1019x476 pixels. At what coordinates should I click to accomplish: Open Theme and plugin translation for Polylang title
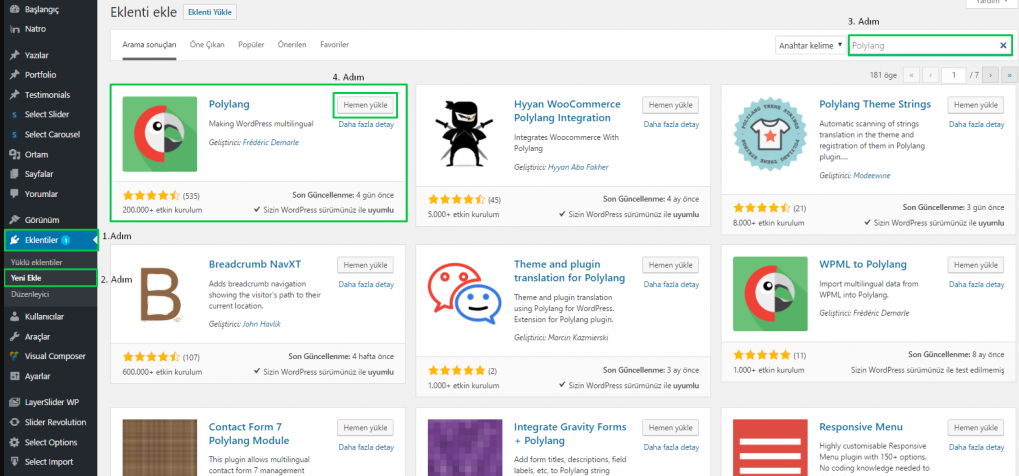click(x=569, y=271)
